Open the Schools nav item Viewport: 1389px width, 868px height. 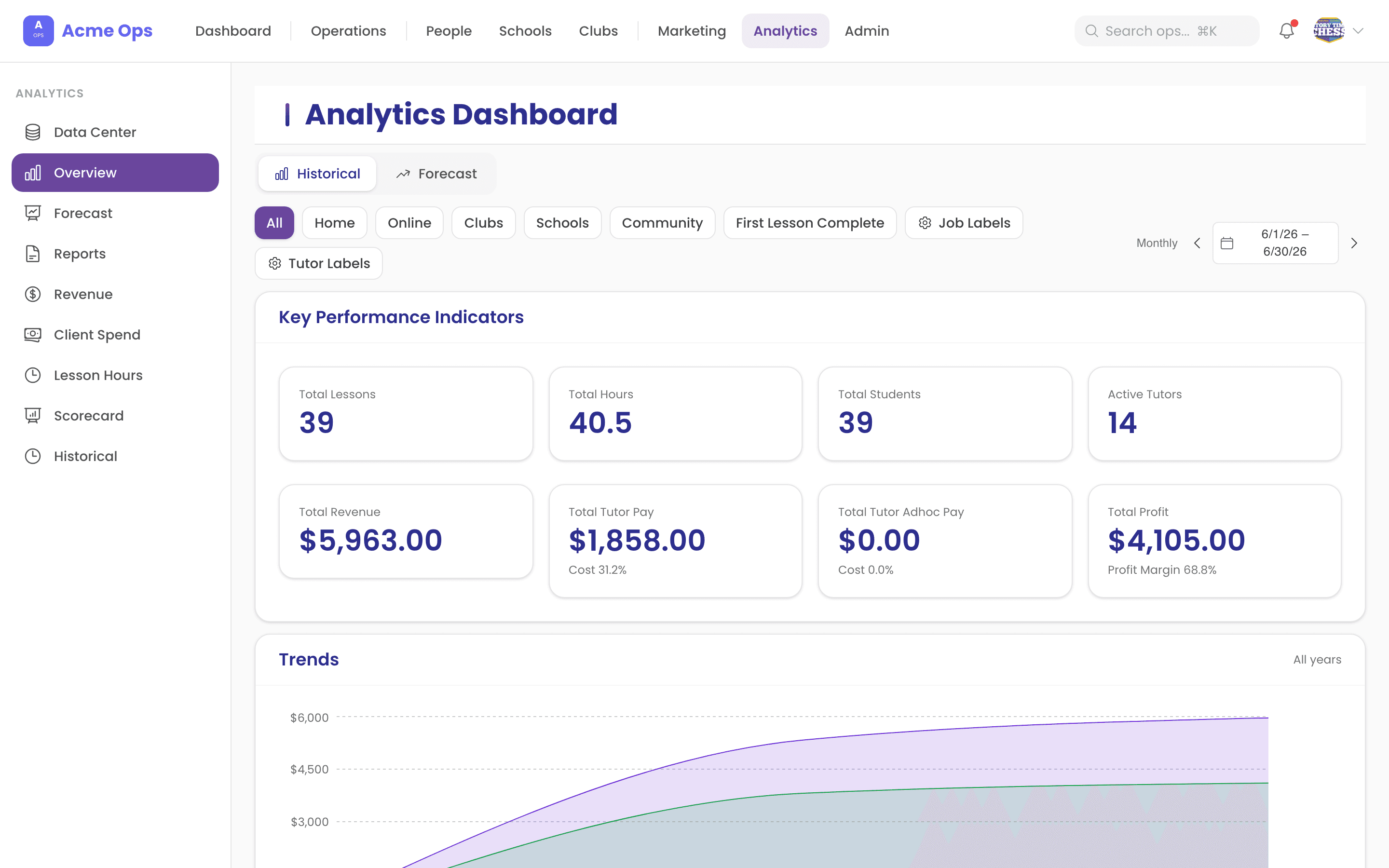coord(525,31)
